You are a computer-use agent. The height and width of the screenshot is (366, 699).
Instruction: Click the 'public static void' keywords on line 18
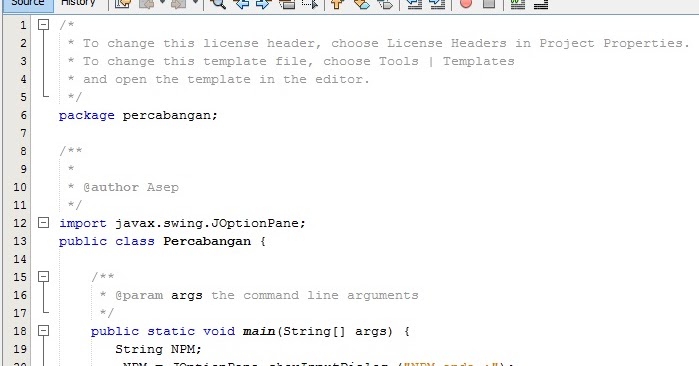[163, 331]
